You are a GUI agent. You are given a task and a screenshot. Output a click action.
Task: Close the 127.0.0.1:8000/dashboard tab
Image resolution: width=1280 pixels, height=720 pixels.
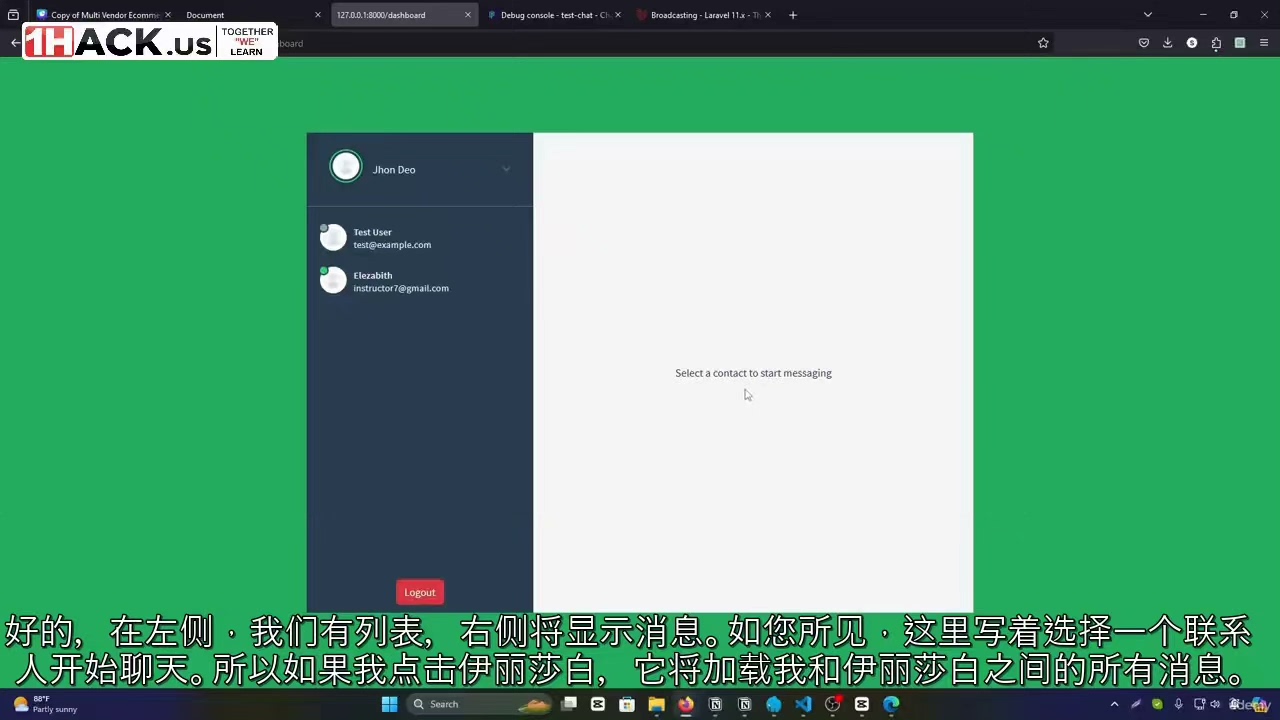tap(467, 15)
